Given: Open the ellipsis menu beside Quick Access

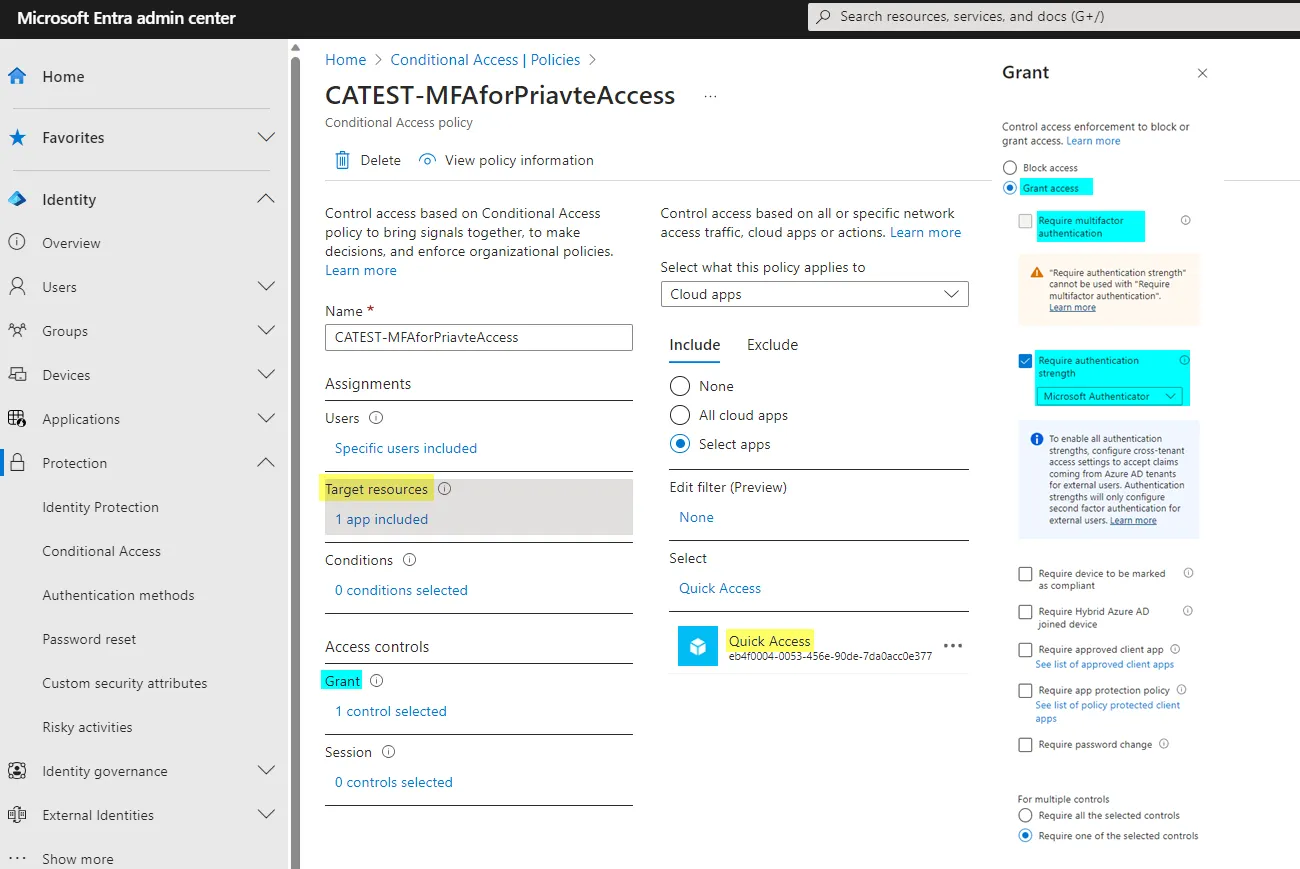Looking at the screenshot, I should click(x=953, y=646).
